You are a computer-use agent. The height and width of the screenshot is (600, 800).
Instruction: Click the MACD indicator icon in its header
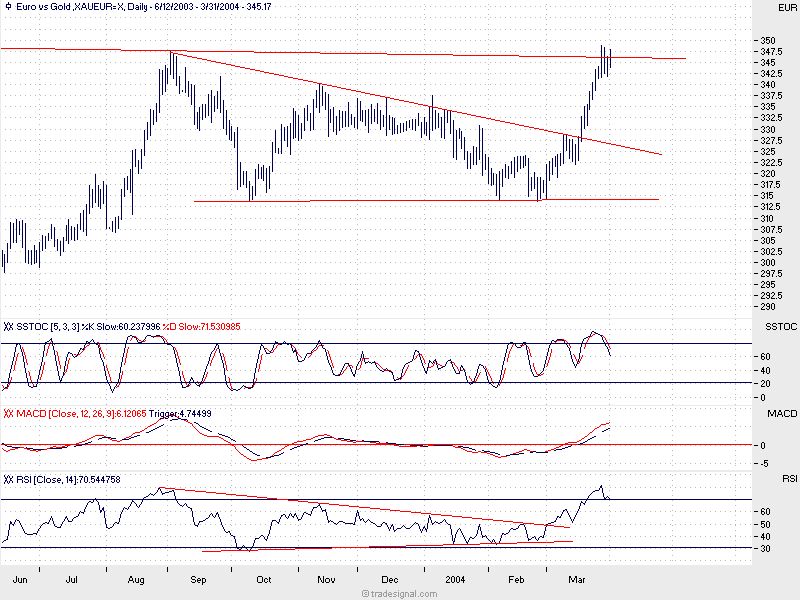tap(8, 413)
